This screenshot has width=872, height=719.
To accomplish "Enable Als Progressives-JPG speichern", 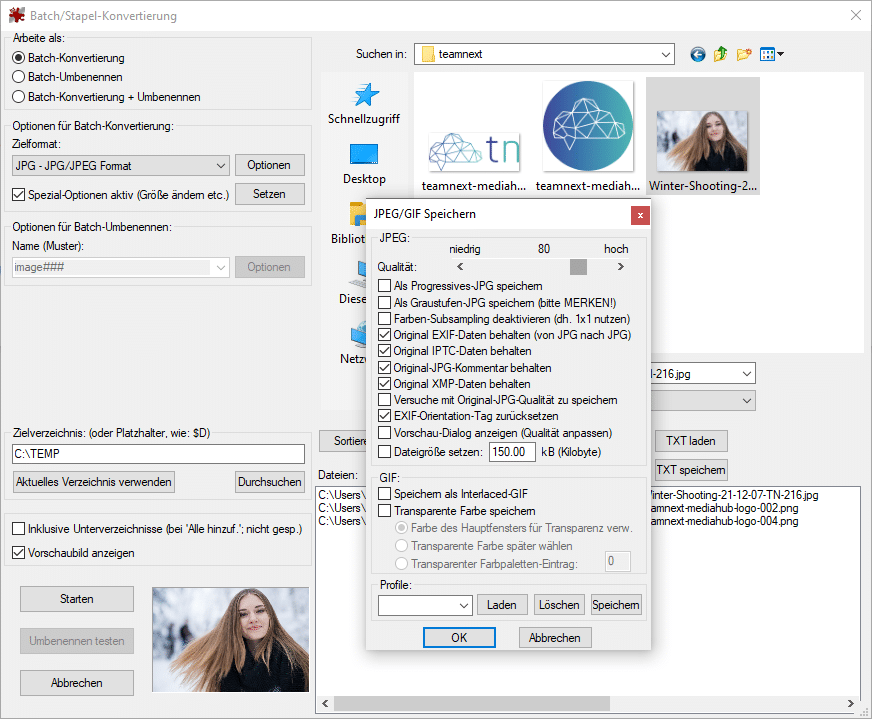I will click(x=385, y=285).
